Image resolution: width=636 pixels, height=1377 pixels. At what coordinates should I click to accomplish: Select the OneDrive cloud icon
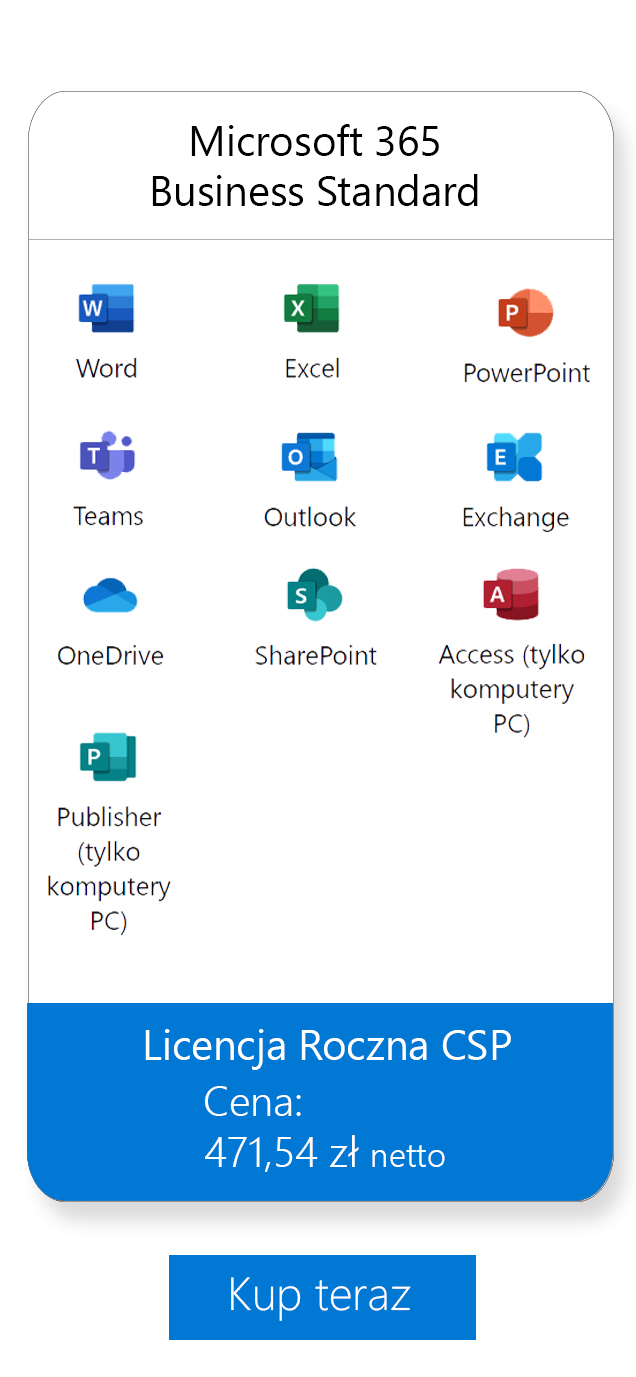110,596
